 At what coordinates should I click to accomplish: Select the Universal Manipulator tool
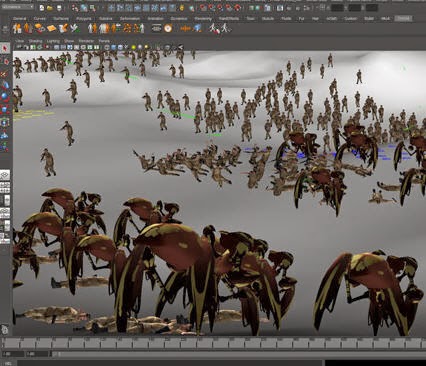click(x=5, y=122)
